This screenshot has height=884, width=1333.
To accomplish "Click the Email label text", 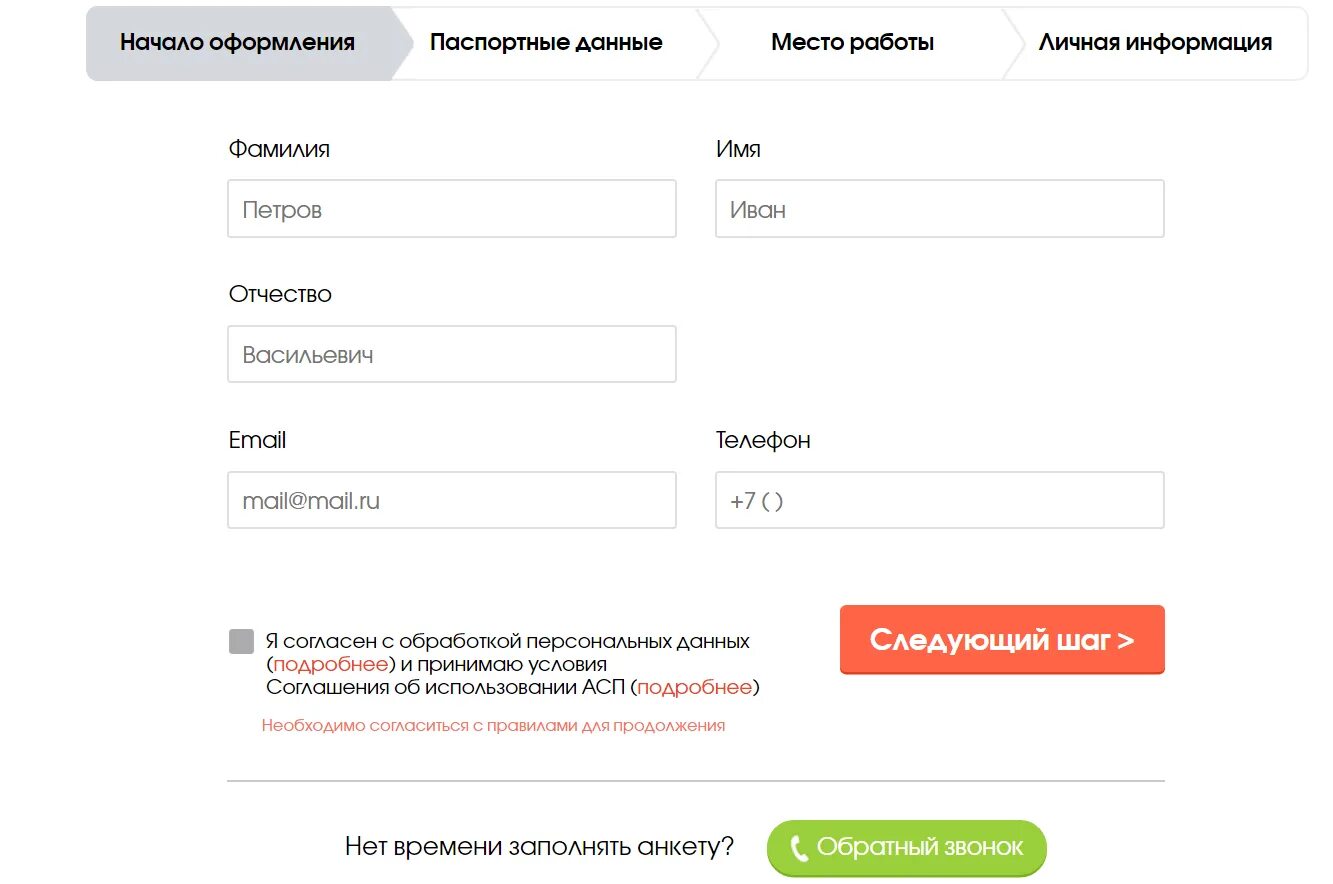I will coord(257,440).
